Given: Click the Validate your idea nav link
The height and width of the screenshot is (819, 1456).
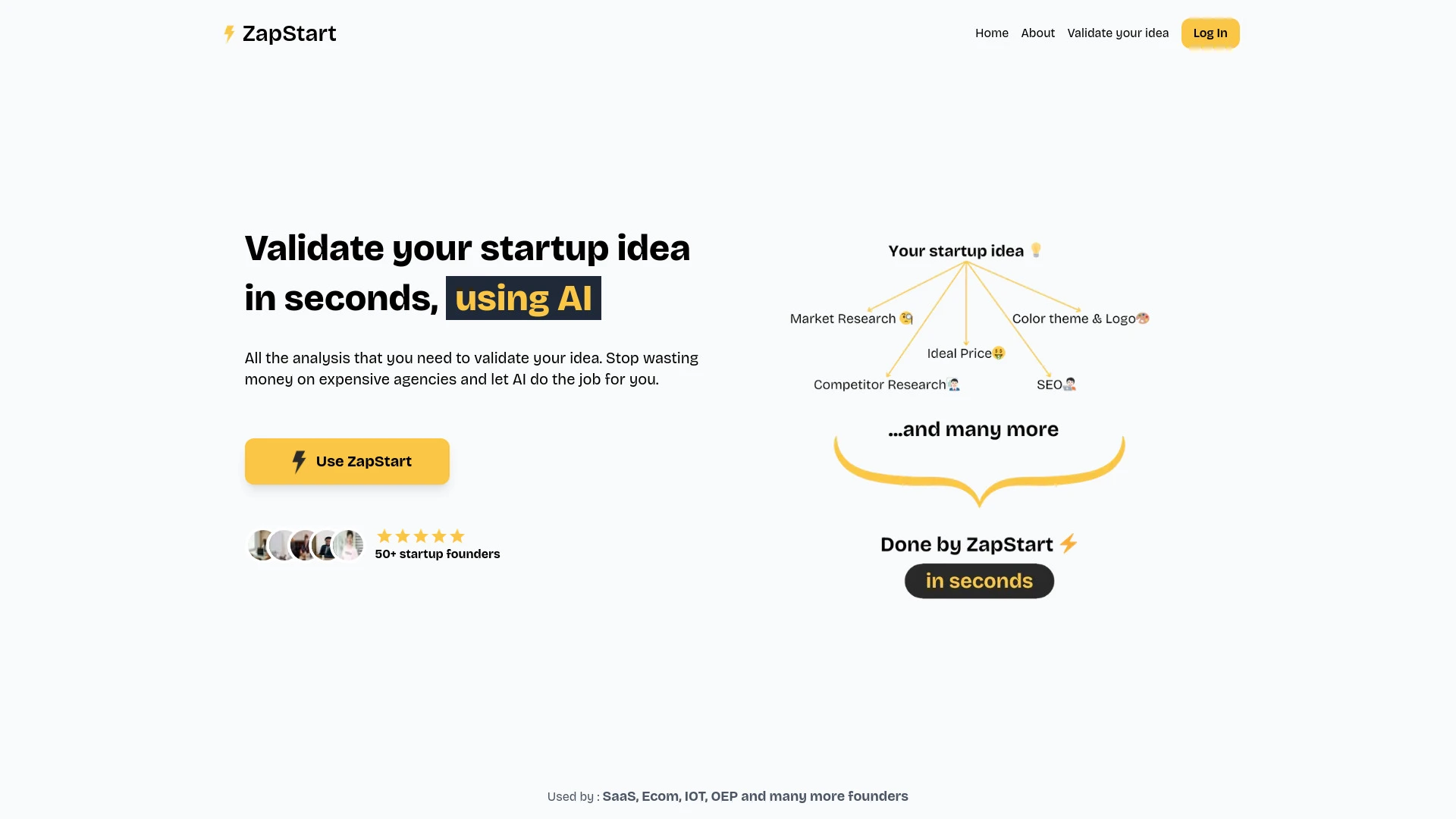Looking at the screenshot, I should [1118, 33].
